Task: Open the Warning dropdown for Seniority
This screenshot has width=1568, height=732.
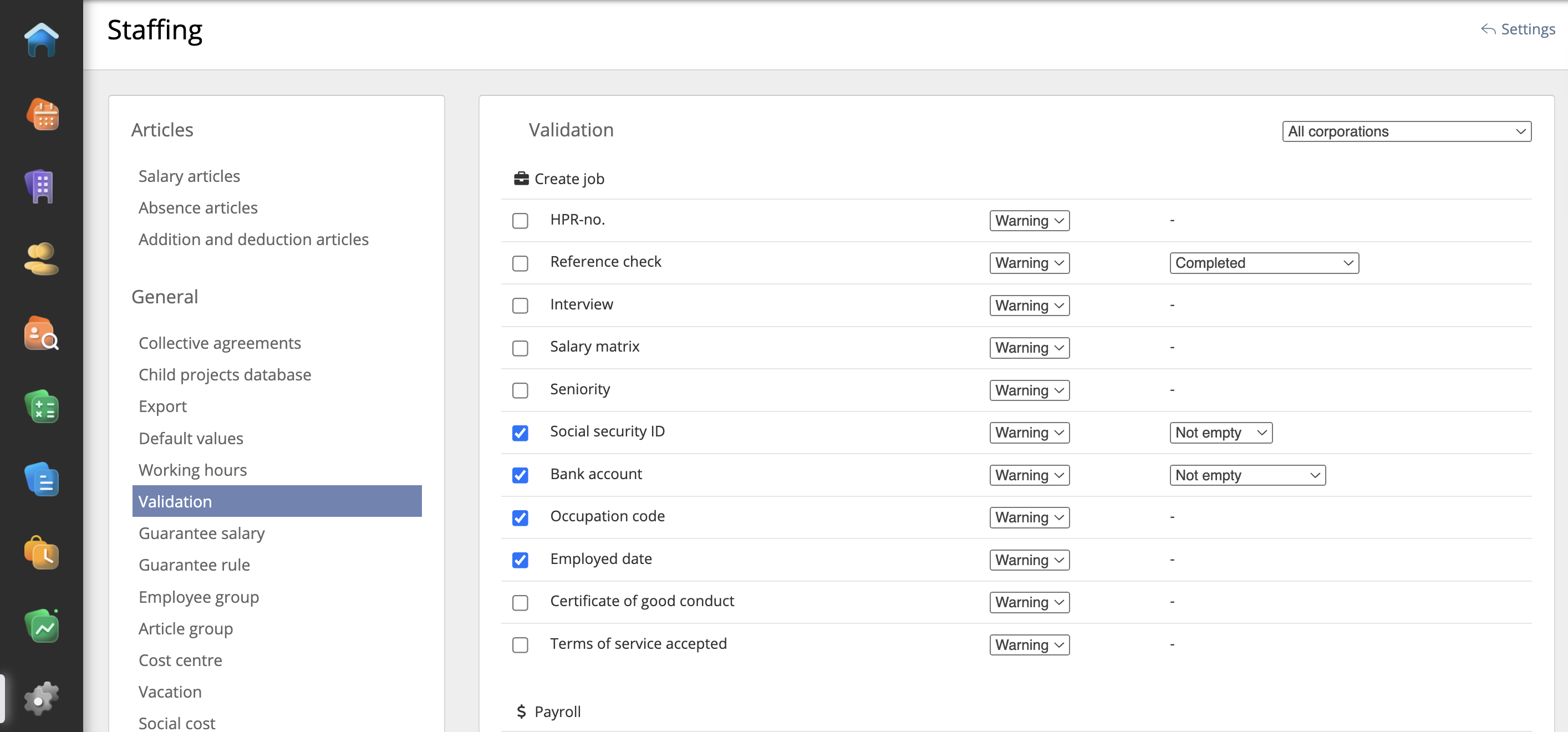Action: coord(1029,390)
